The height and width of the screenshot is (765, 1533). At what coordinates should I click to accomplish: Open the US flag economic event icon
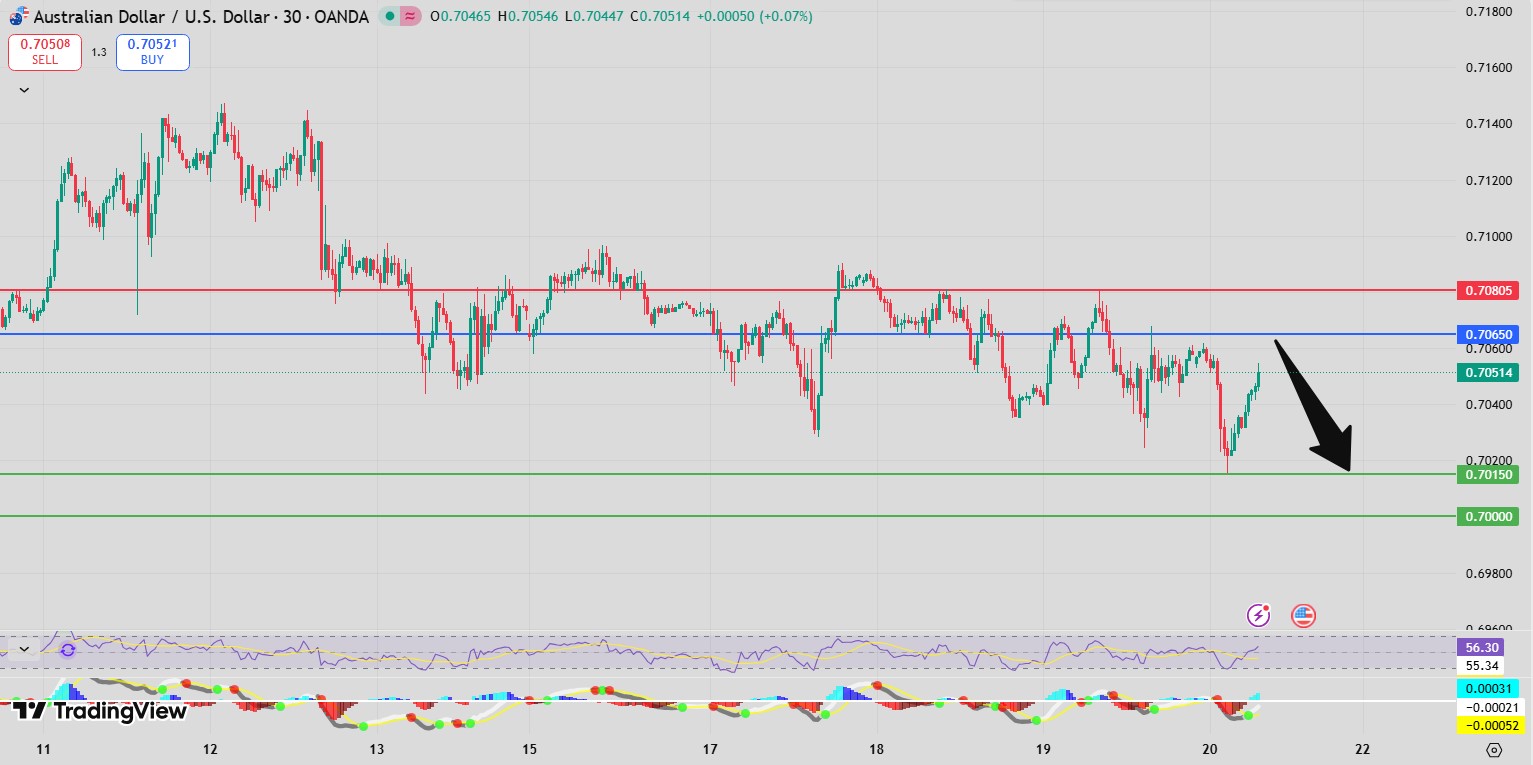click(1302, 615)
